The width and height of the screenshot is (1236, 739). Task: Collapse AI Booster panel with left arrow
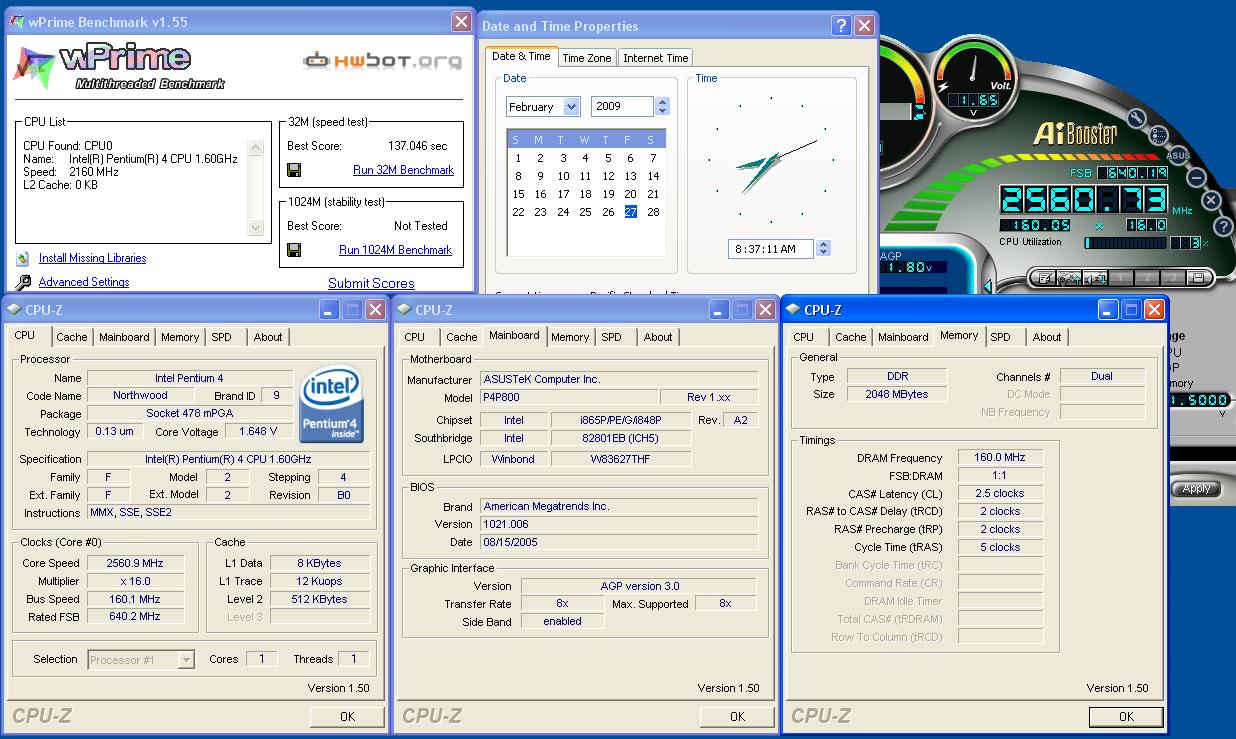(988, 286)
